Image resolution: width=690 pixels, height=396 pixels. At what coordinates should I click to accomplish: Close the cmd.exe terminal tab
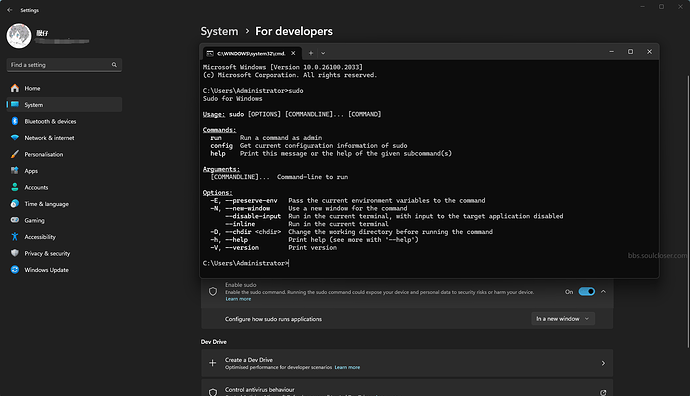[293, 53]
